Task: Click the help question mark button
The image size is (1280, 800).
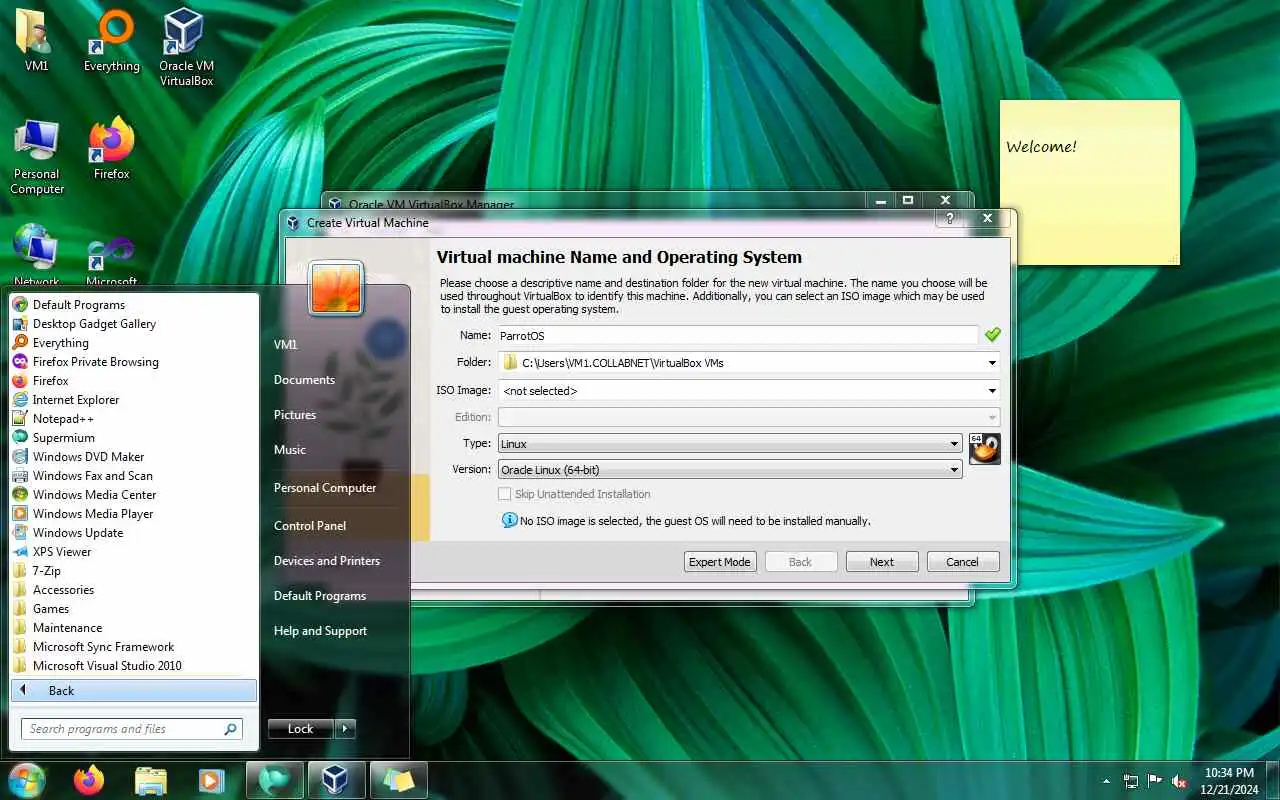Action: tap(949, 218)
